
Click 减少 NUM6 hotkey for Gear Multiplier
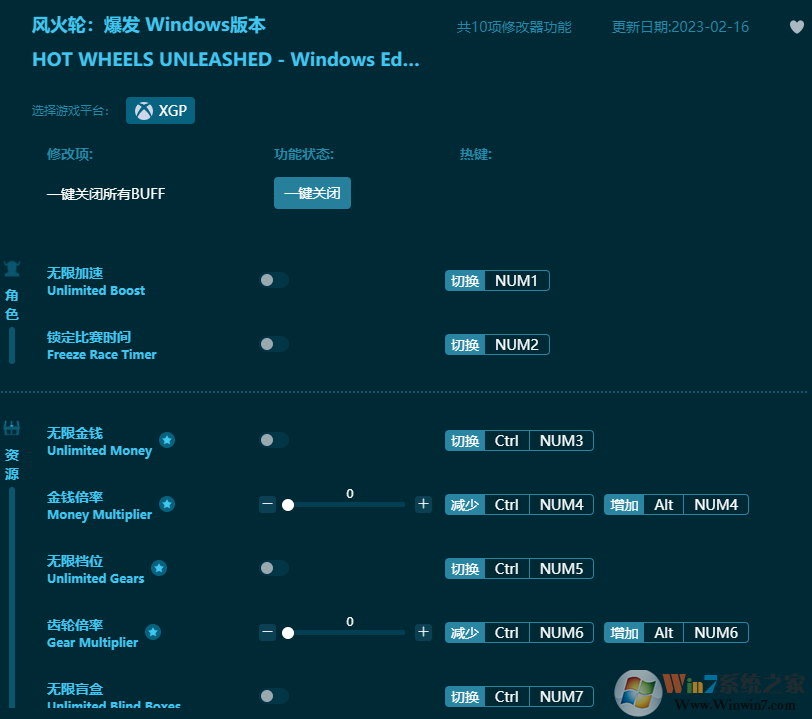click(561, 632)
